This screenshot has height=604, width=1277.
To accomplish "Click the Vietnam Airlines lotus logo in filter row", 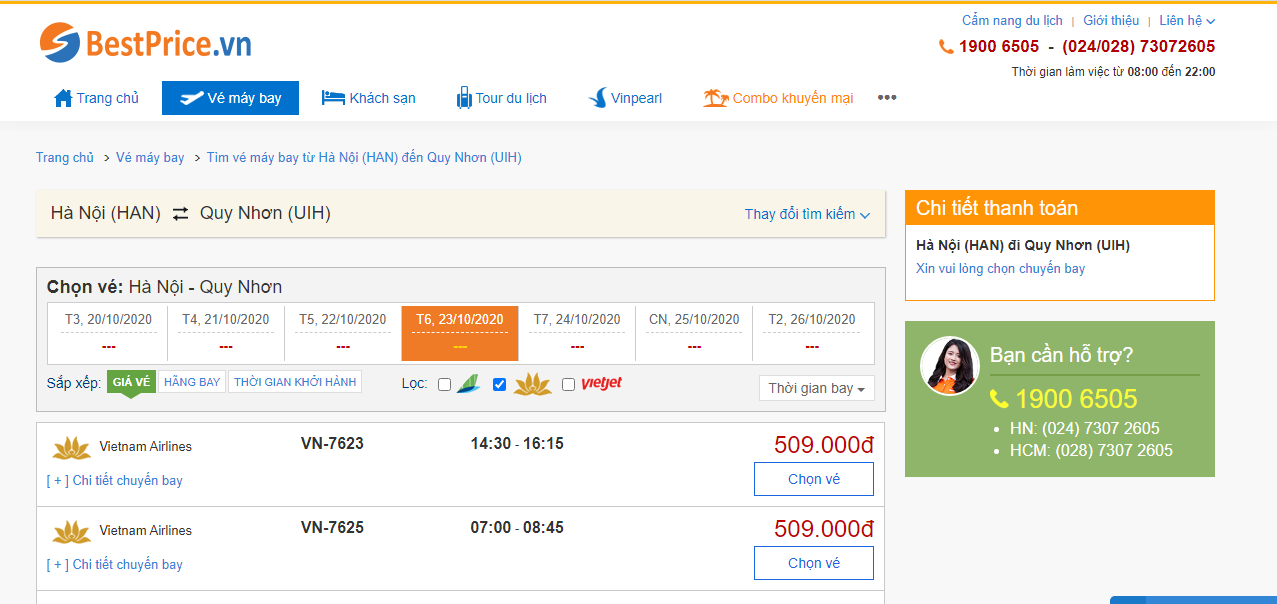I will click(x=533, y=384).
